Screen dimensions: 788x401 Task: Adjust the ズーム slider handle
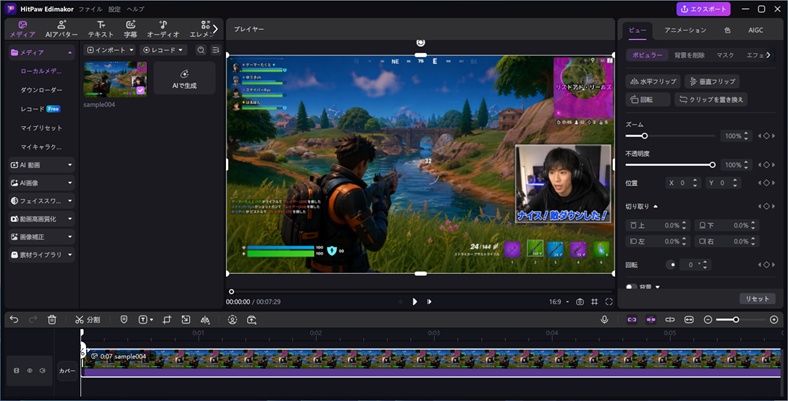644,136
